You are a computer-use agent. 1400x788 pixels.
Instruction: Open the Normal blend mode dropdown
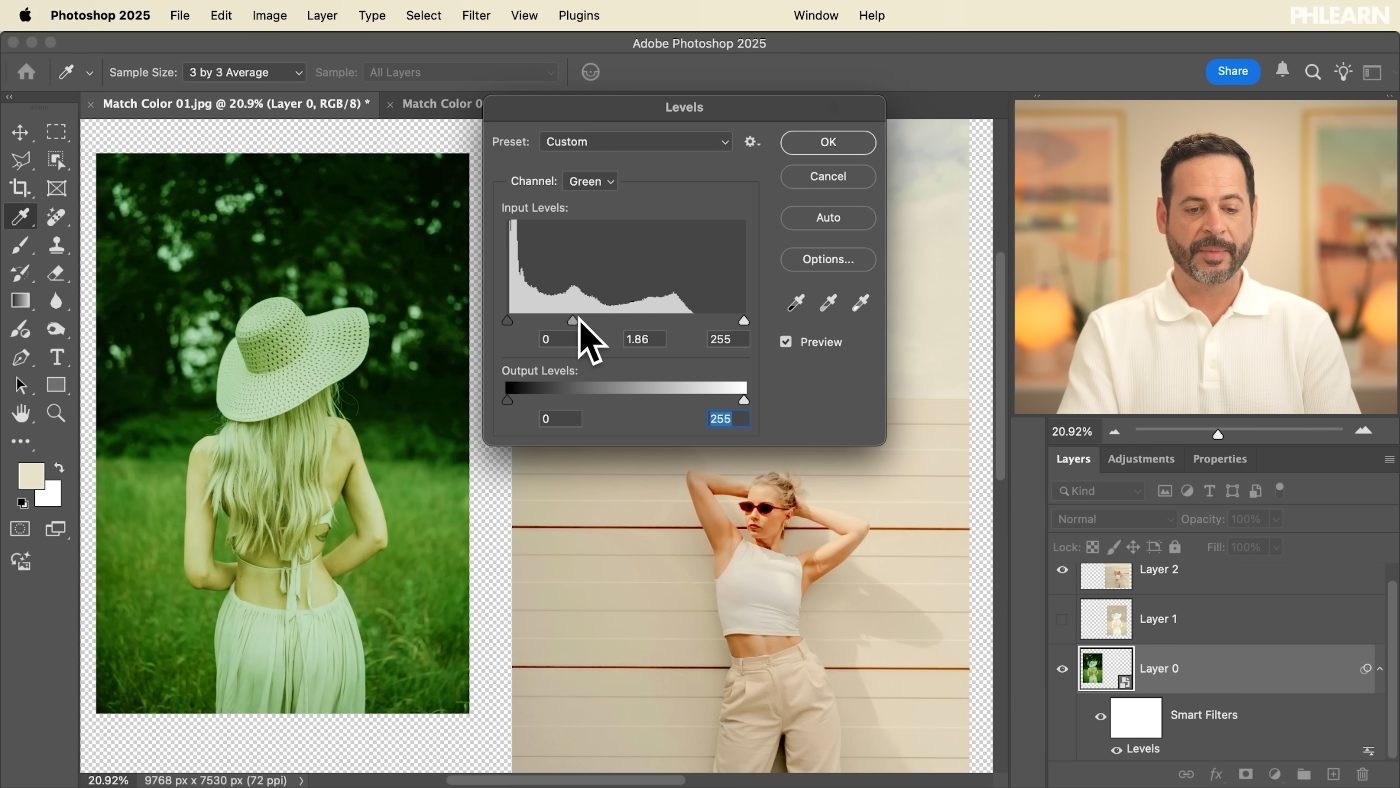coord(1114,519)
